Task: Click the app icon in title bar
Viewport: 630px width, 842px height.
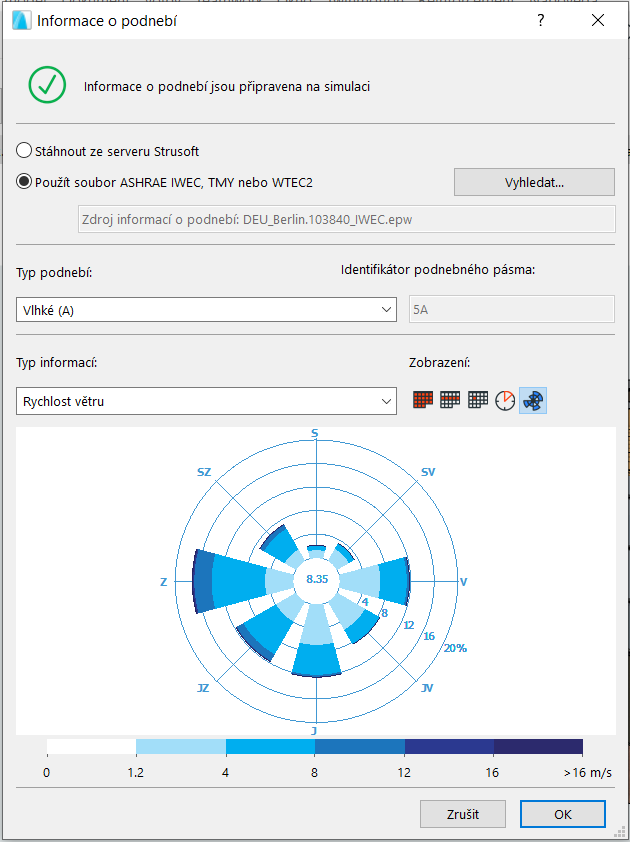Action: (x=19, y=20)
